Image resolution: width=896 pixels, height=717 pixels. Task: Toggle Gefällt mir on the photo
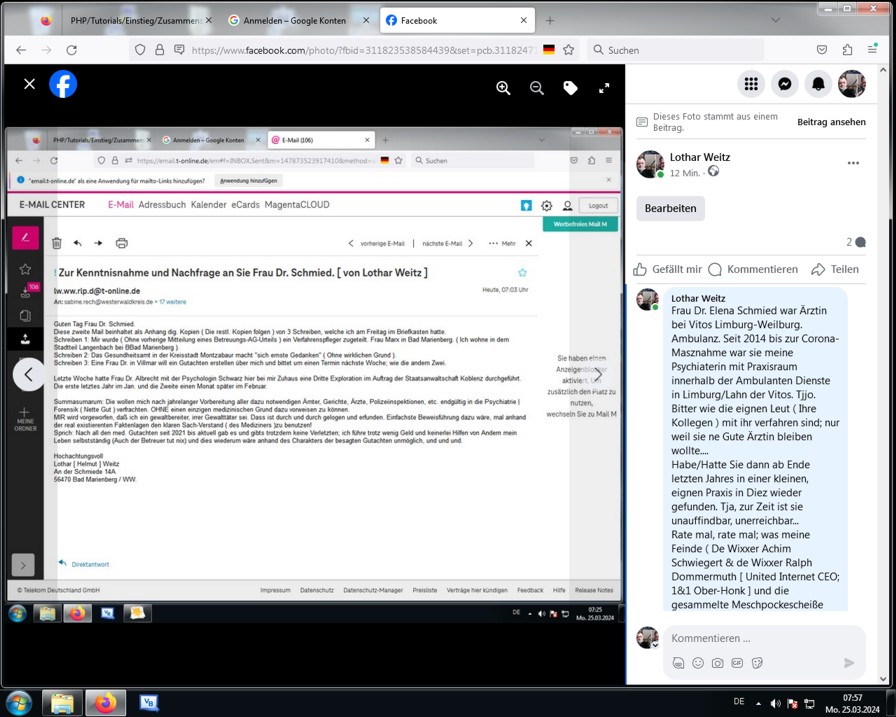(x=667, y=269)
